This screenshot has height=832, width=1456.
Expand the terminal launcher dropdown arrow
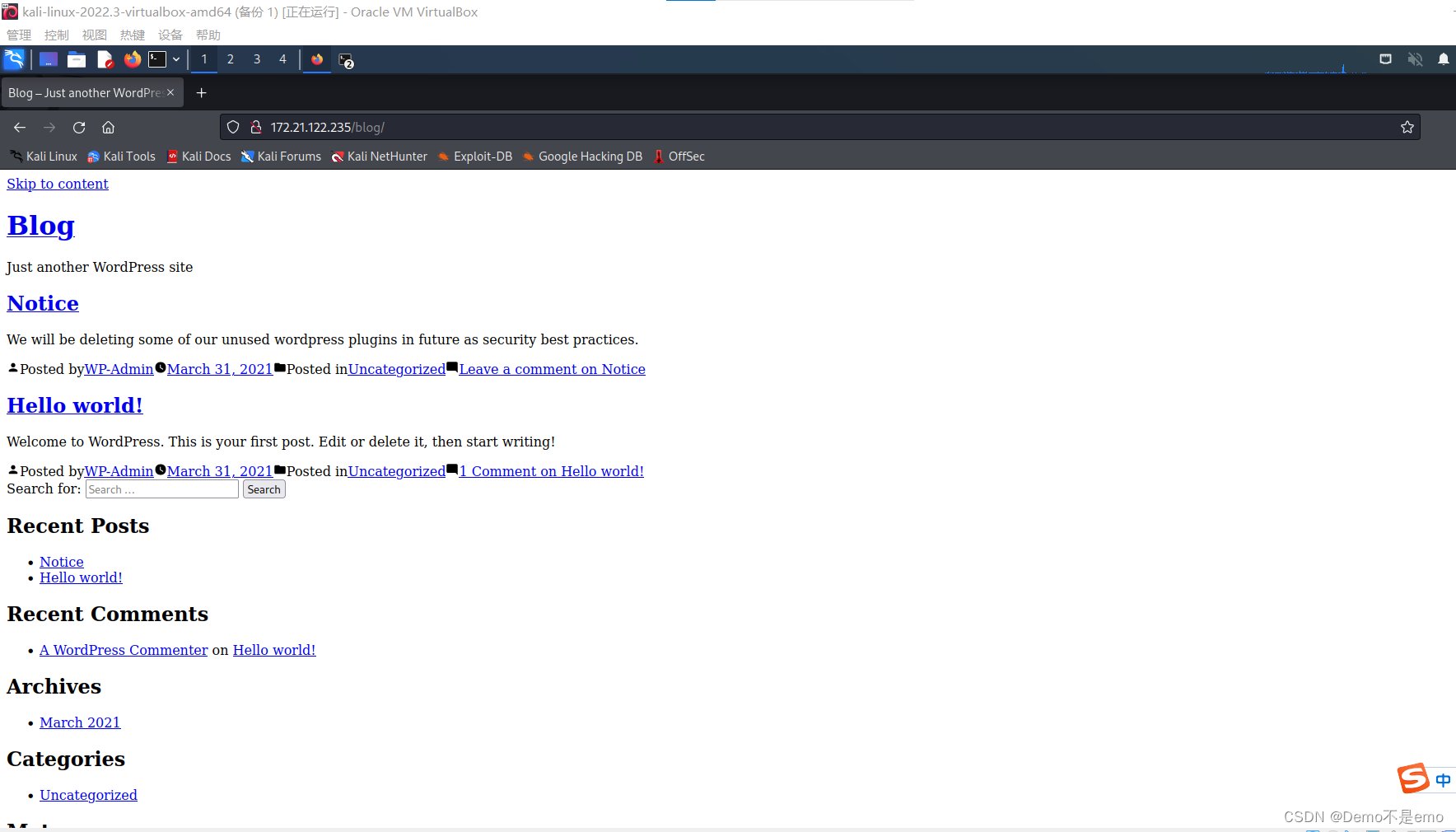coord(176,59)
